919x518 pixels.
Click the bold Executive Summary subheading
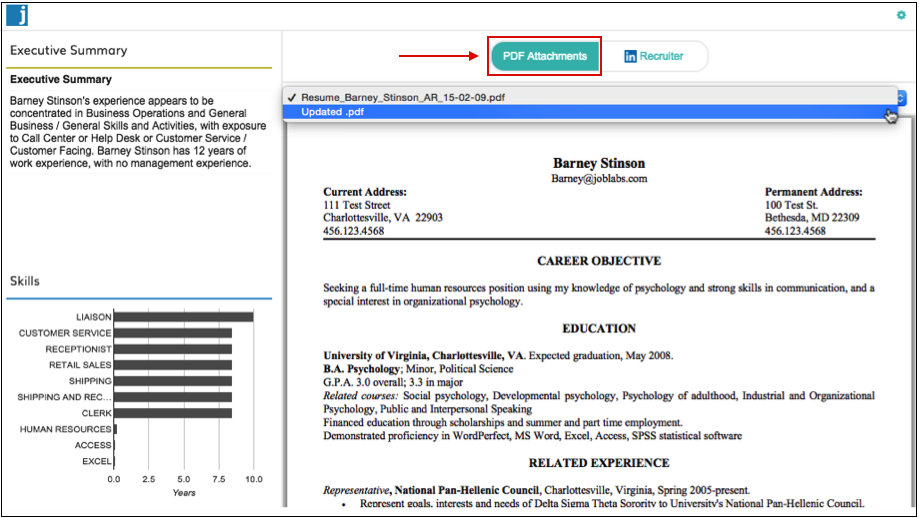pos(61,79)
